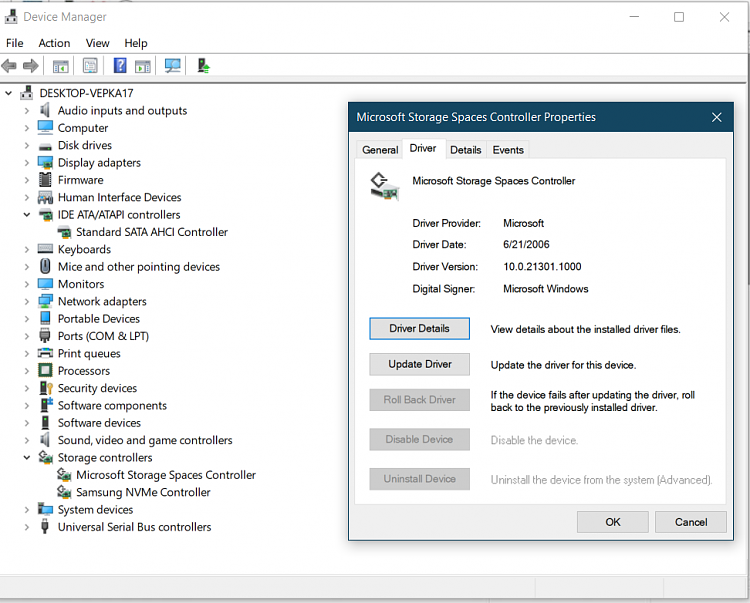Expand the Display adapters category

(27, 163)
